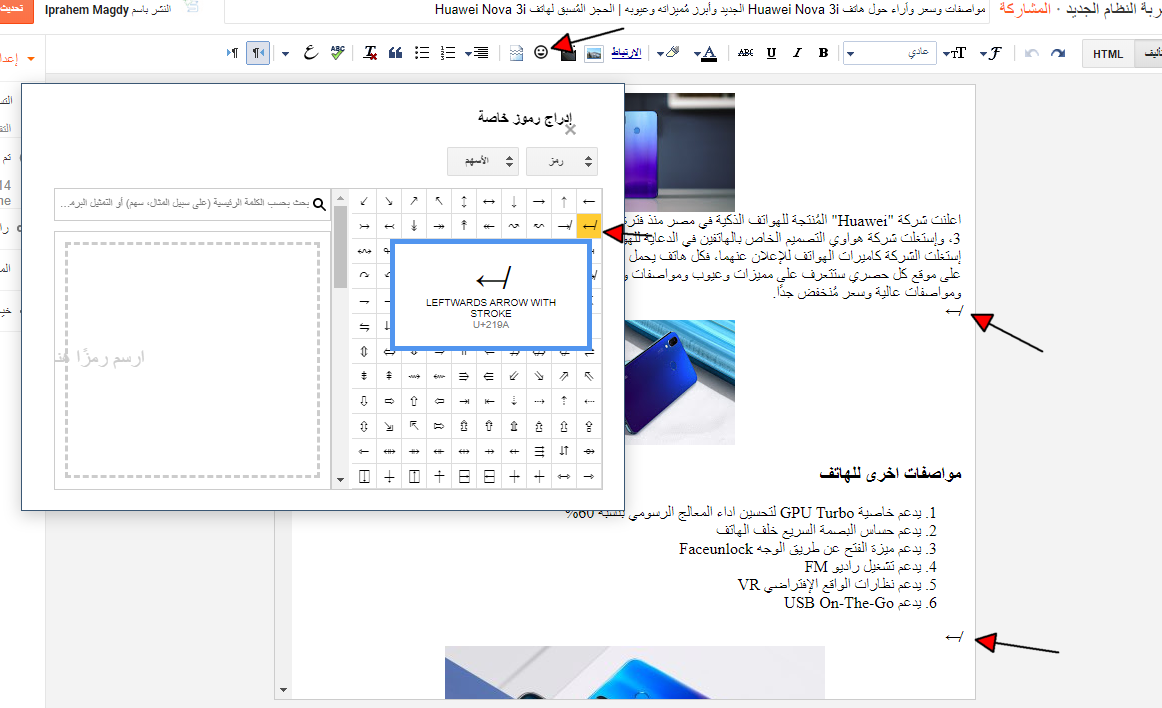
Task: Click the المشاركة breadcrumb link at top
Action: 1025,10
